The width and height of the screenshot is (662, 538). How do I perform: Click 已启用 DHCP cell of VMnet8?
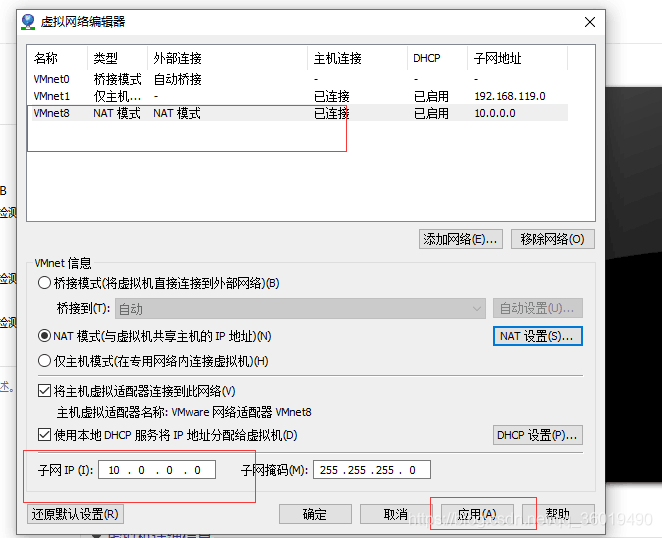[x=431, y=113]
